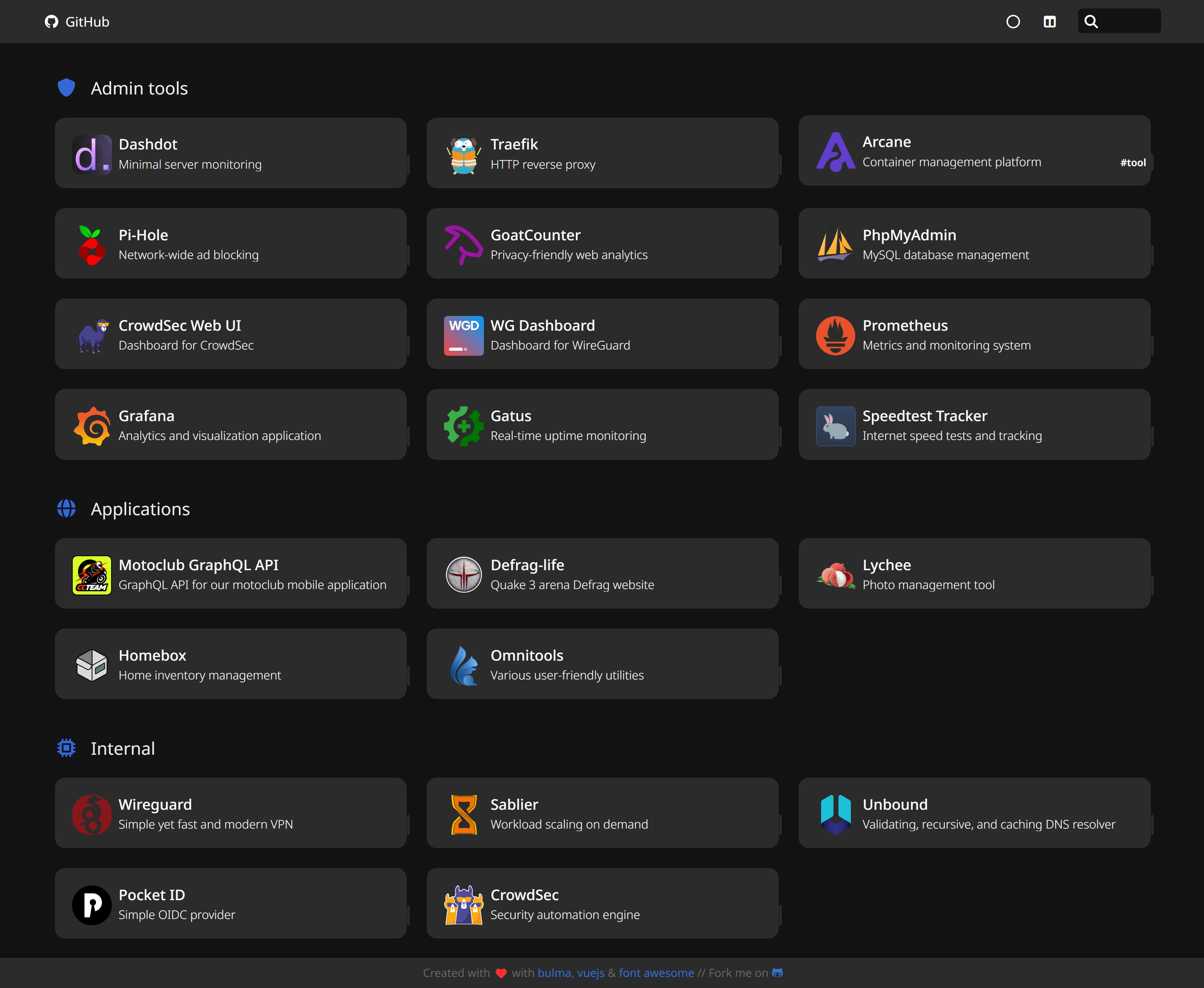Click the Grafana swirl icon
The image size is (1204, 988).
(92, 426)
